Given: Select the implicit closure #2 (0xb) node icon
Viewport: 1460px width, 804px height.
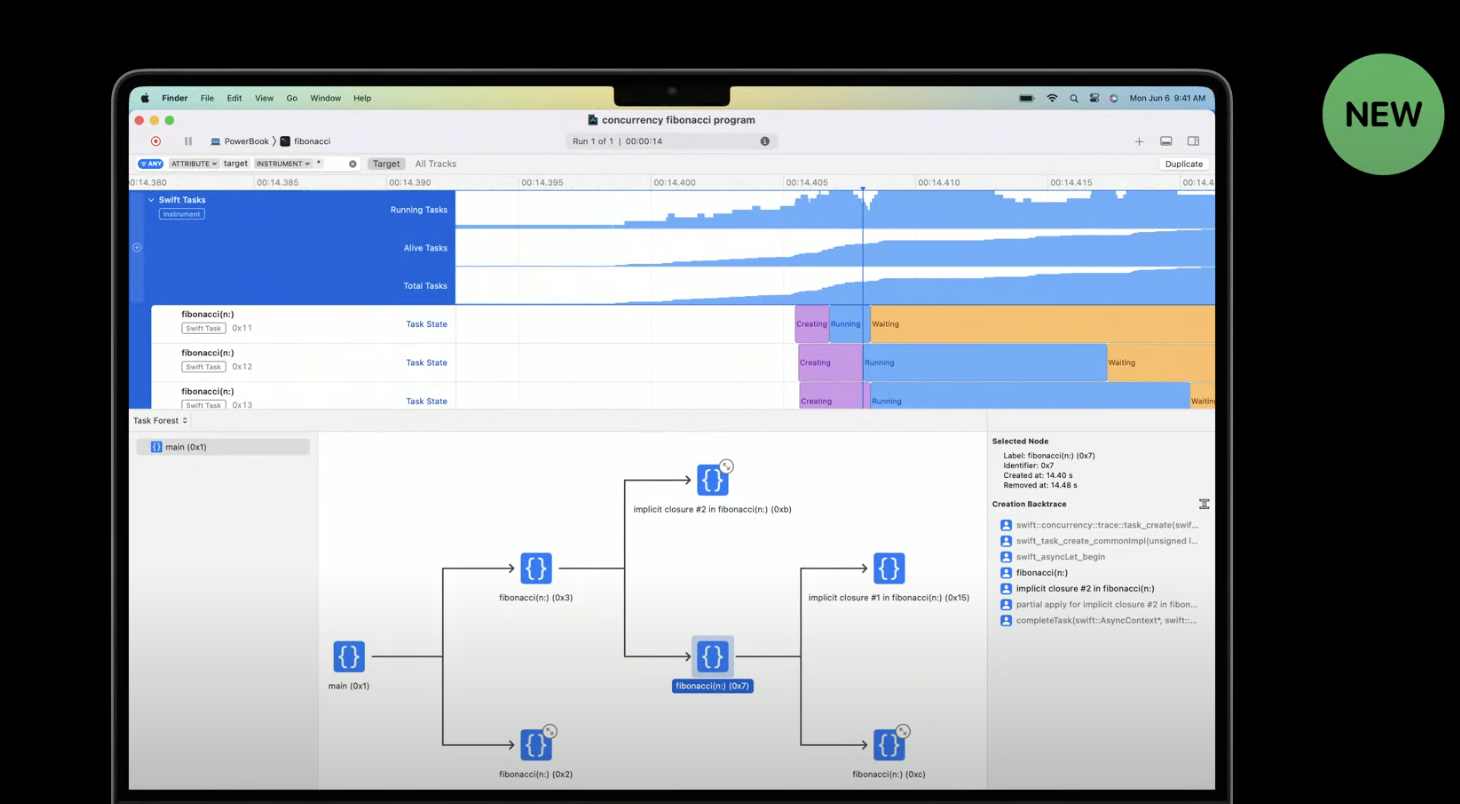Looking at the screenshot, I should [x=712, y=480].
